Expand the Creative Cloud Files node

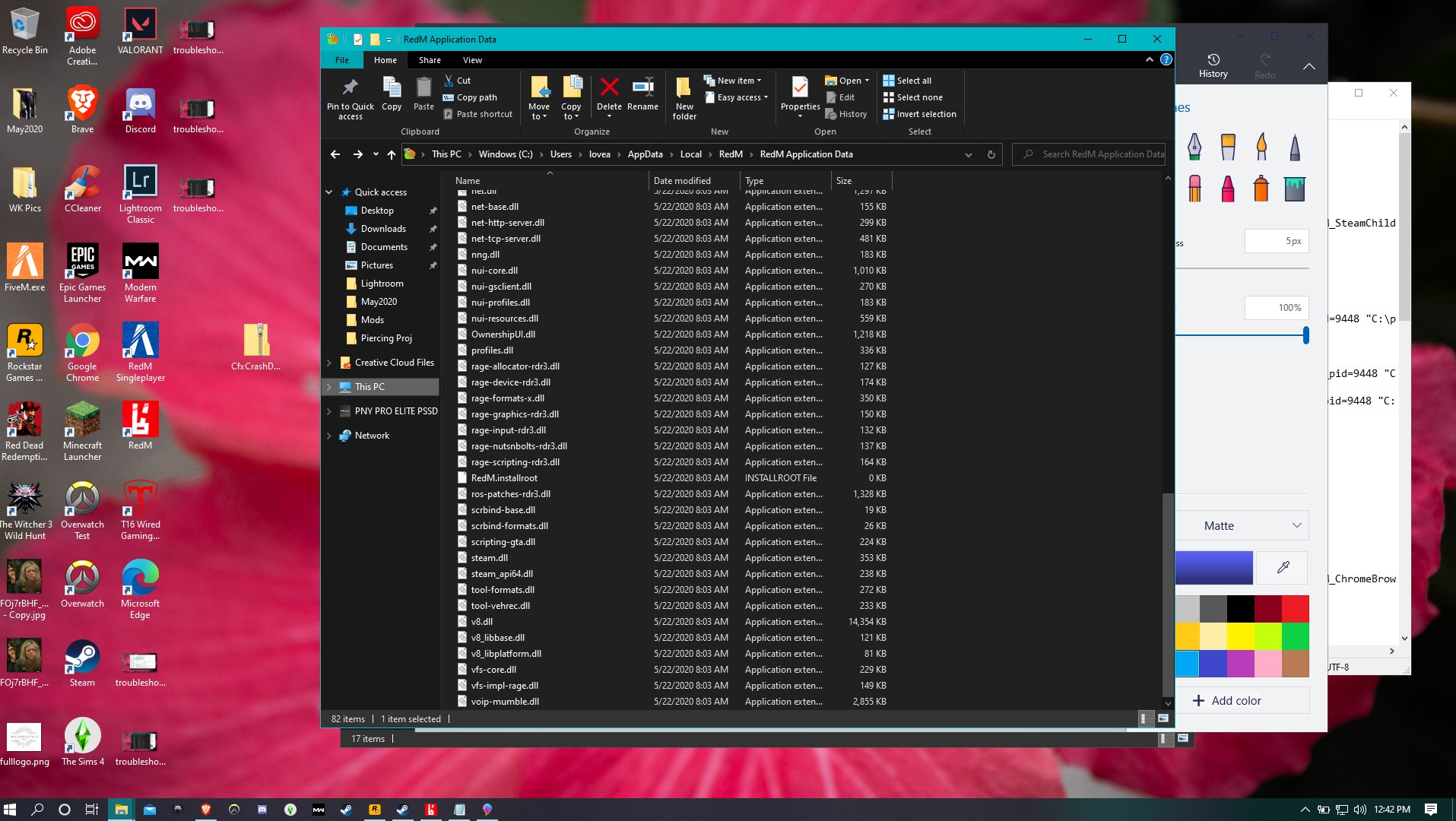click(329, 363)
